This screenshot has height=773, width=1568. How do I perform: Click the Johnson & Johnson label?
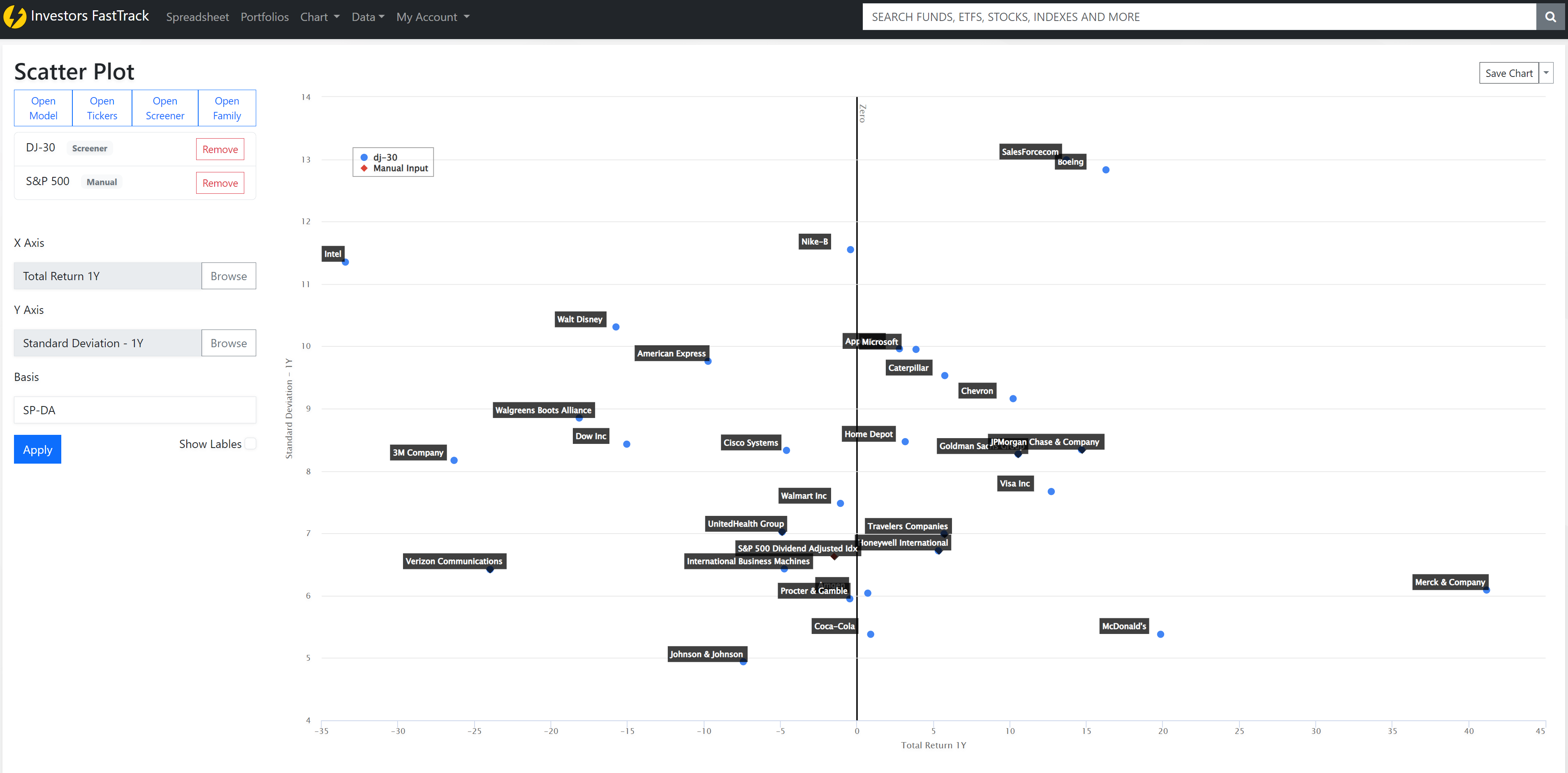click(x=707, y=654)
